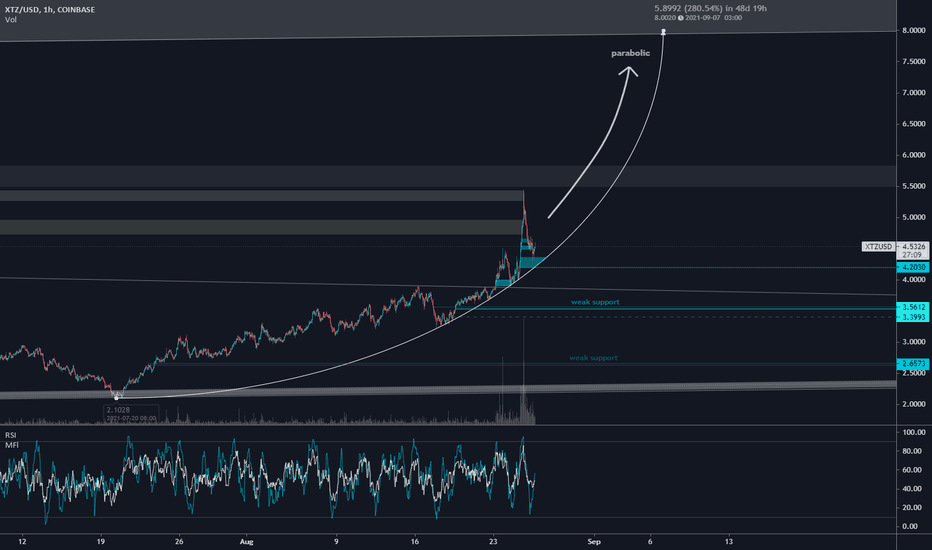Click the current price label 4.5326

click(x=914, y=246)
